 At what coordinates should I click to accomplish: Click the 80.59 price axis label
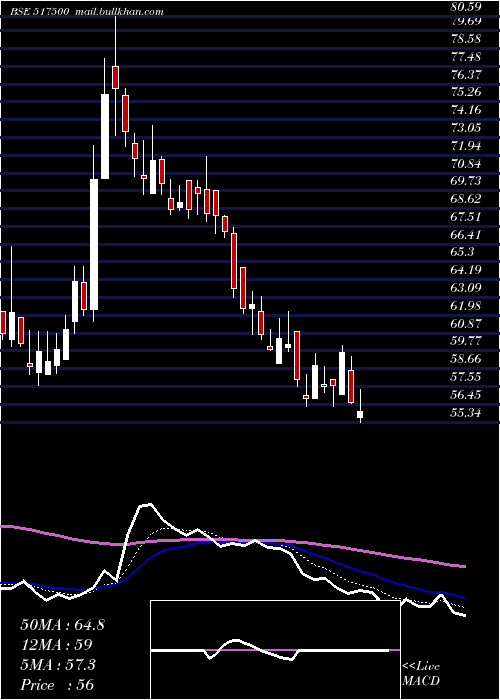[x=465, y=7]
